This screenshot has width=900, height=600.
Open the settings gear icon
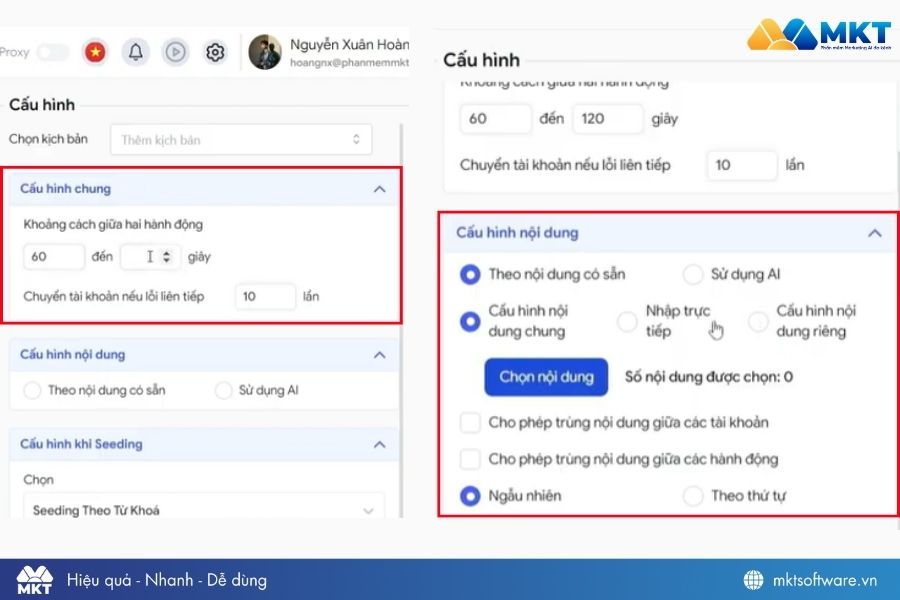215,52
